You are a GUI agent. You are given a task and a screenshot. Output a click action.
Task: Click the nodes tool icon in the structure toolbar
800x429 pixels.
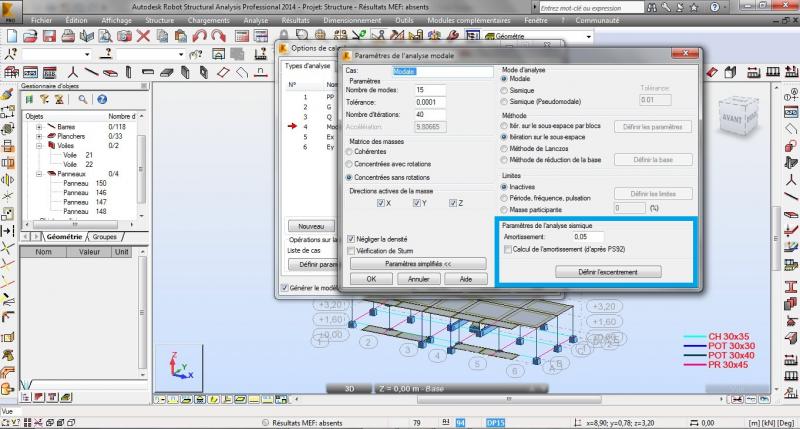coord(73,72)
